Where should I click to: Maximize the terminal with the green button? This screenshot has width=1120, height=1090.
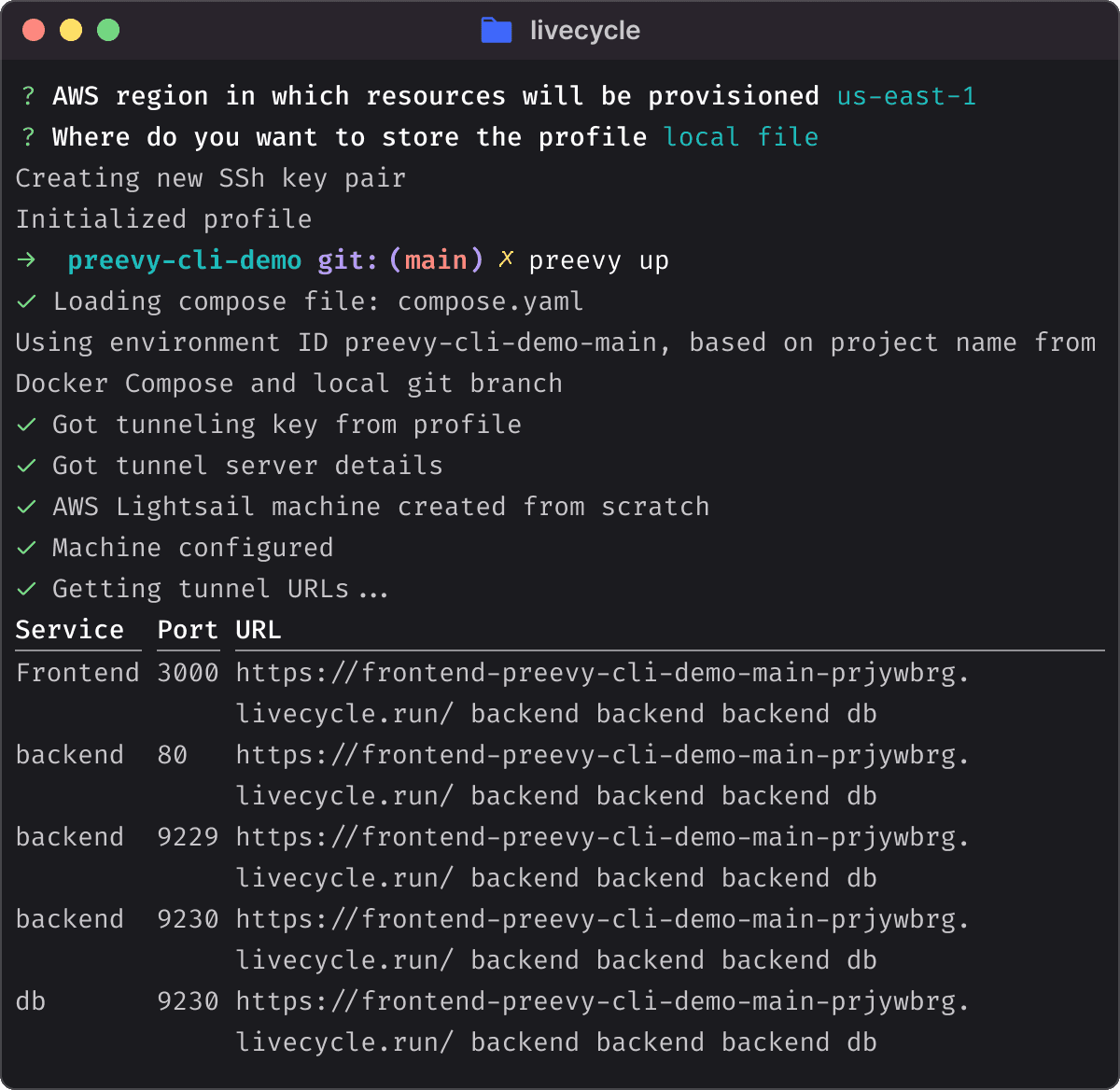click(x=108, y=30)
